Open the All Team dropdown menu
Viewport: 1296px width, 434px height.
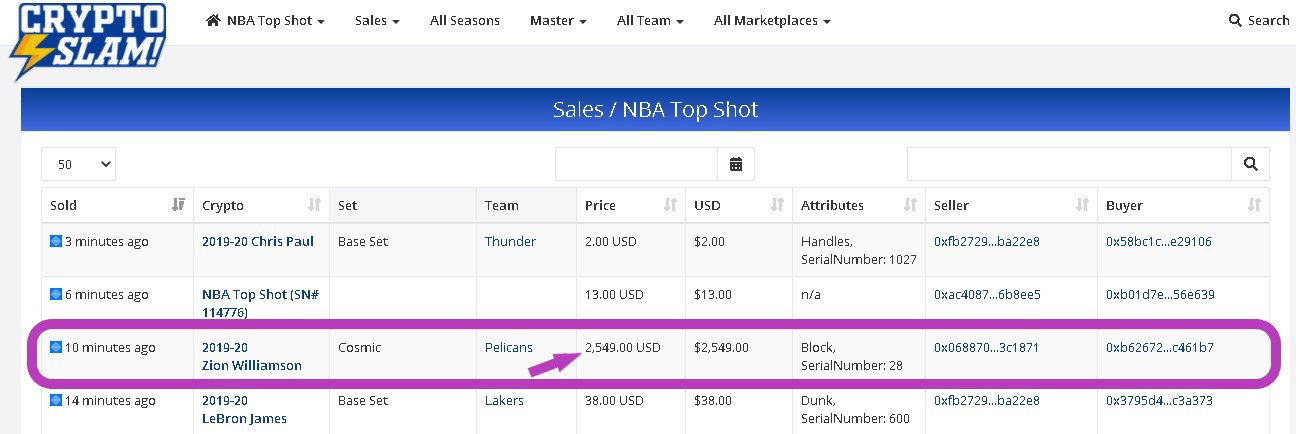tap(650, 21)
